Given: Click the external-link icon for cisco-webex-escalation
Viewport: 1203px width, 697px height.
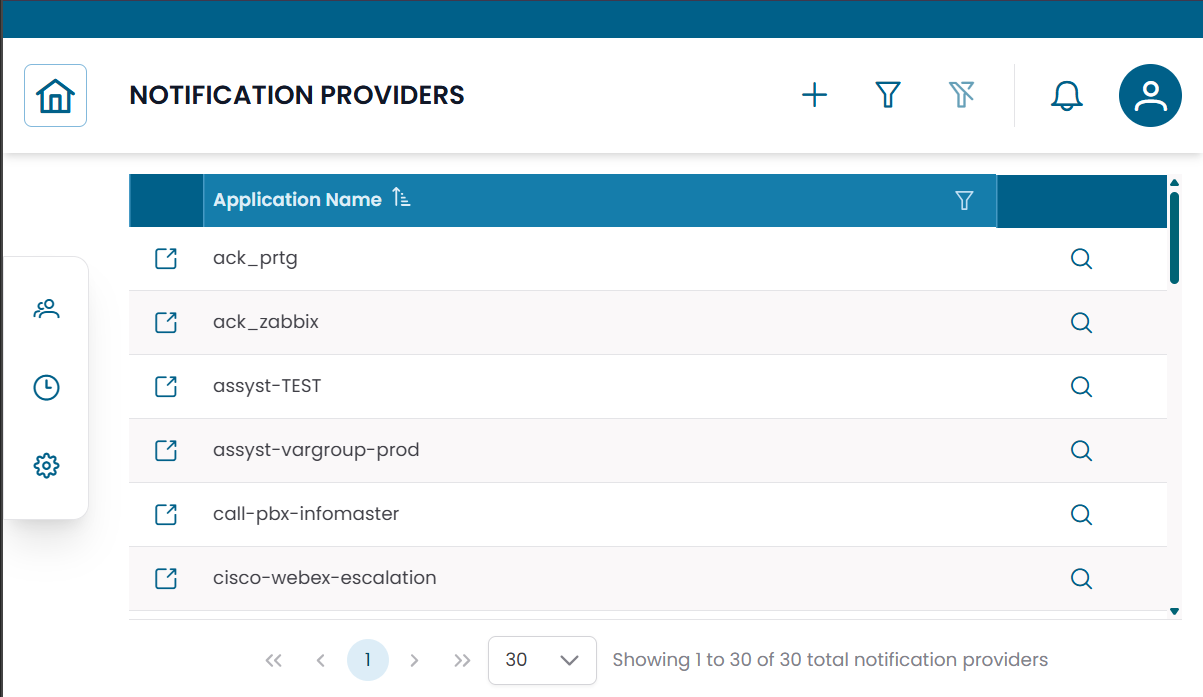Looking at the screenshot, I should point(165,578).
